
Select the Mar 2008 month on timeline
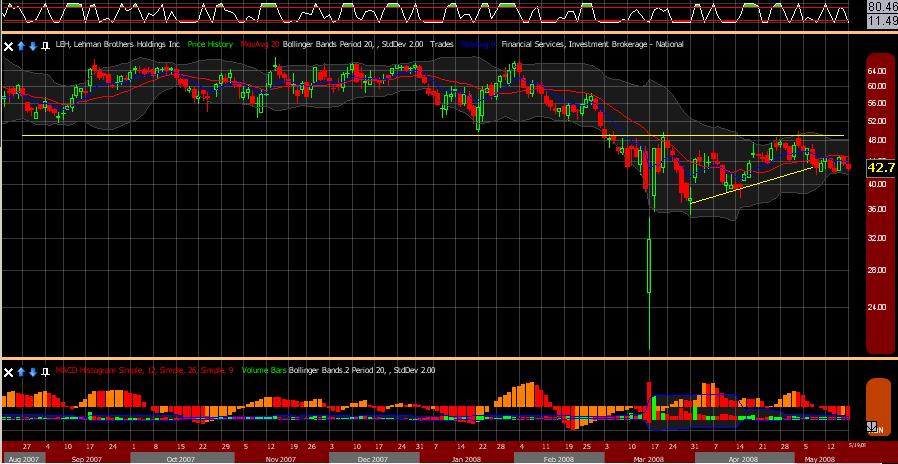(652, 458)
